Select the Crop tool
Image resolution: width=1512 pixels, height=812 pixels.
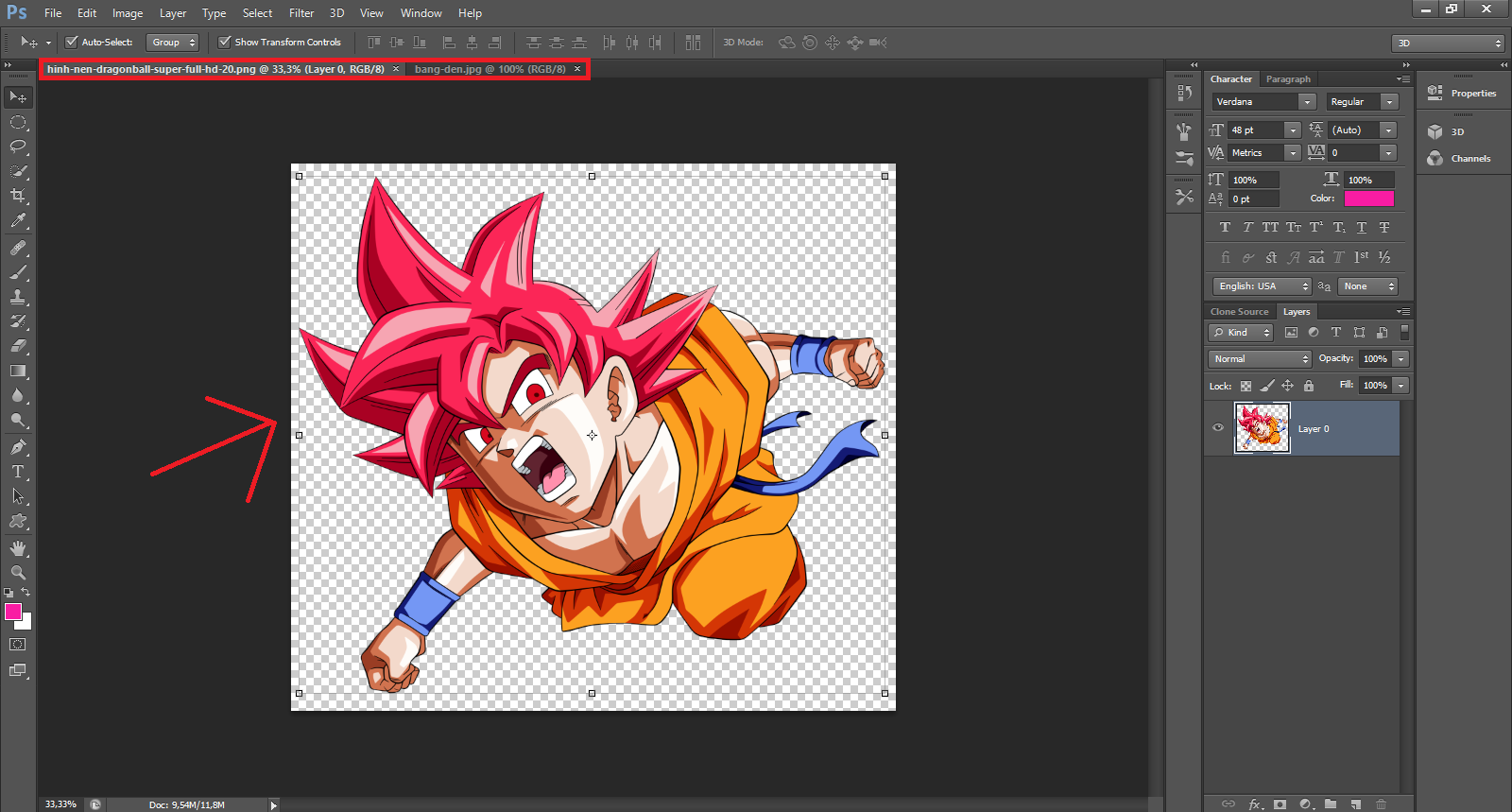[x=18, y=196]
